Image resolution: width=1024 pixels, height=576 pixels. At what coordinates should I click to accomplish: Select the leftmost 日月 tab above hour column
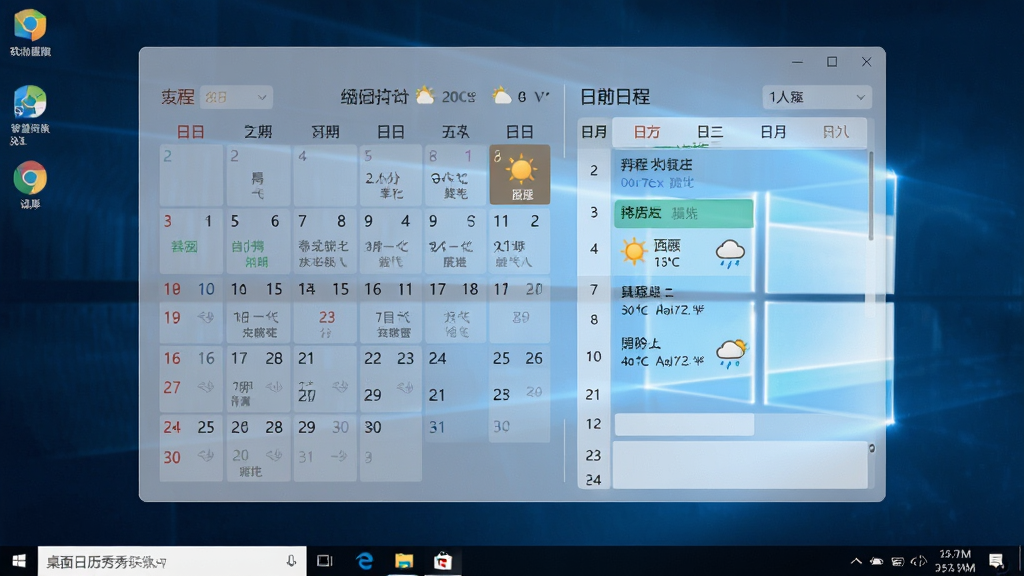point(594,133)
